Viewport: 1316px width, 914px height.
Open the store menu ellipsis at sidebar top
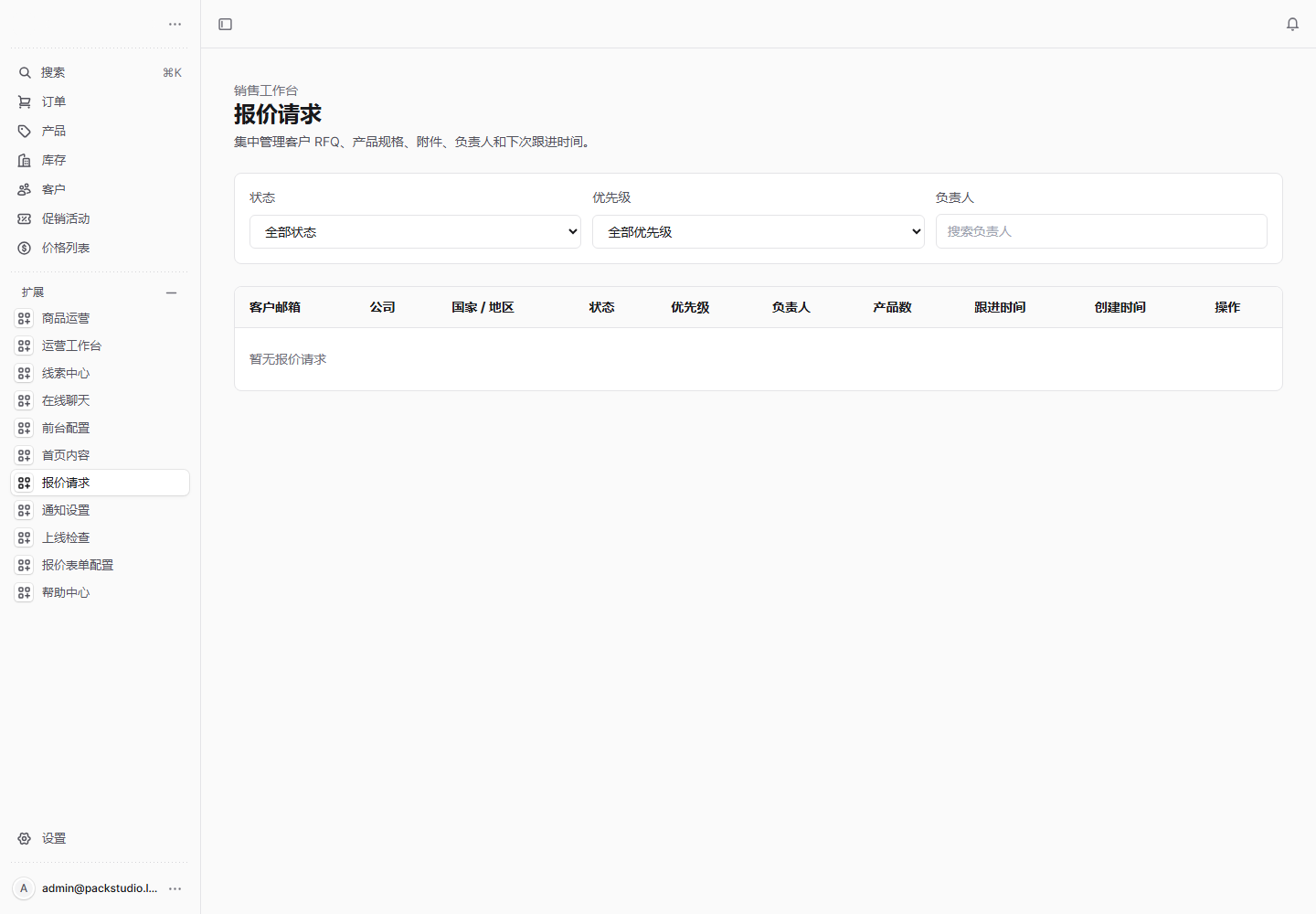175,24
